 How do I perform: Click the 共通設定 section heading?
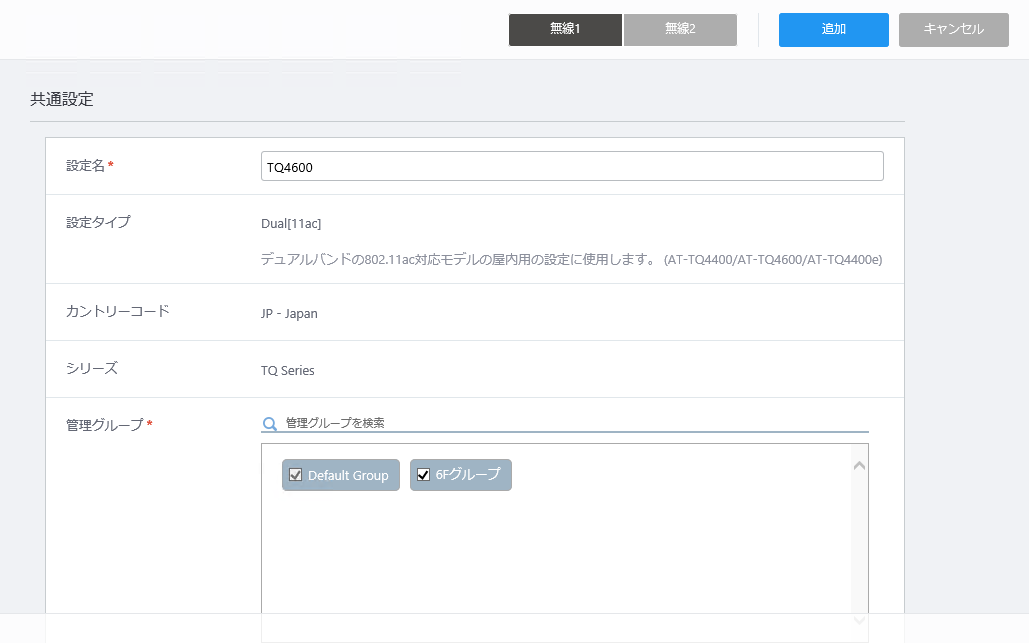point(62,99)
